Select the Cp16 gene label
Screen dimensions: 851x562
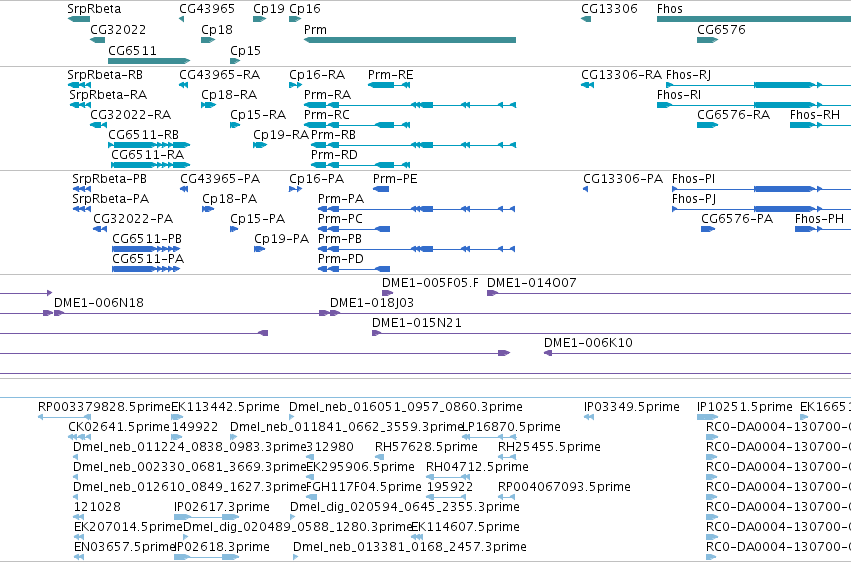[x=305, y=9]
